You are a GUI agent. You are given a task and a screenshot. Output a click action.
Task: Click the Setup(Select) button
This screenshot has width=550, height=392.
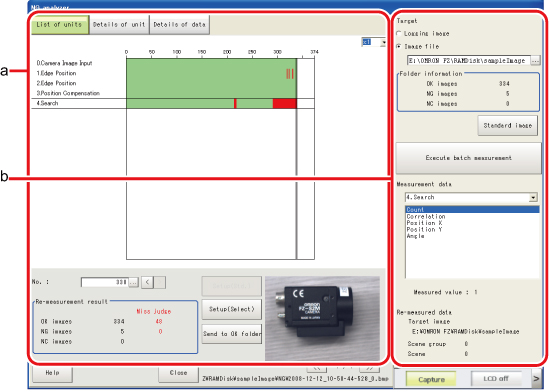(x=232, y=309)
